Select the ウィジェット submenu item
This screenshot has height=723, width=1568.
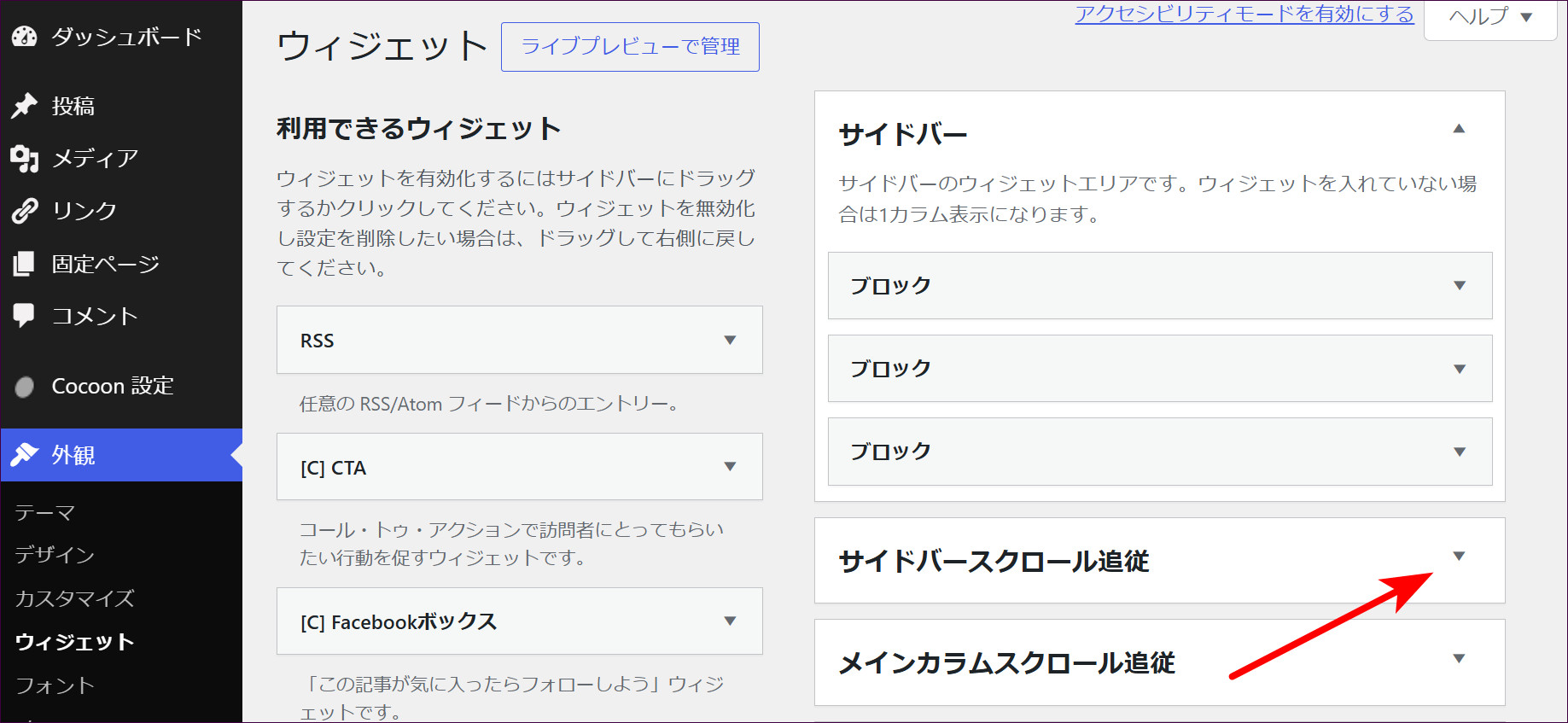75,642
